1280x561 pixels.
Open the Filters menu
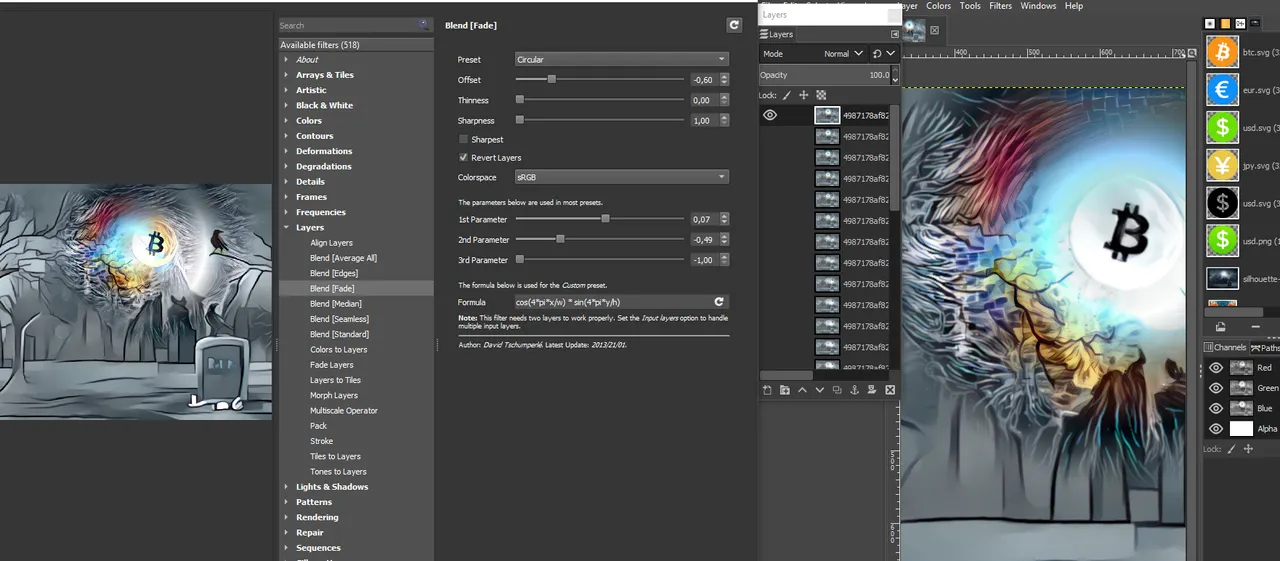tap(1000, 6)
